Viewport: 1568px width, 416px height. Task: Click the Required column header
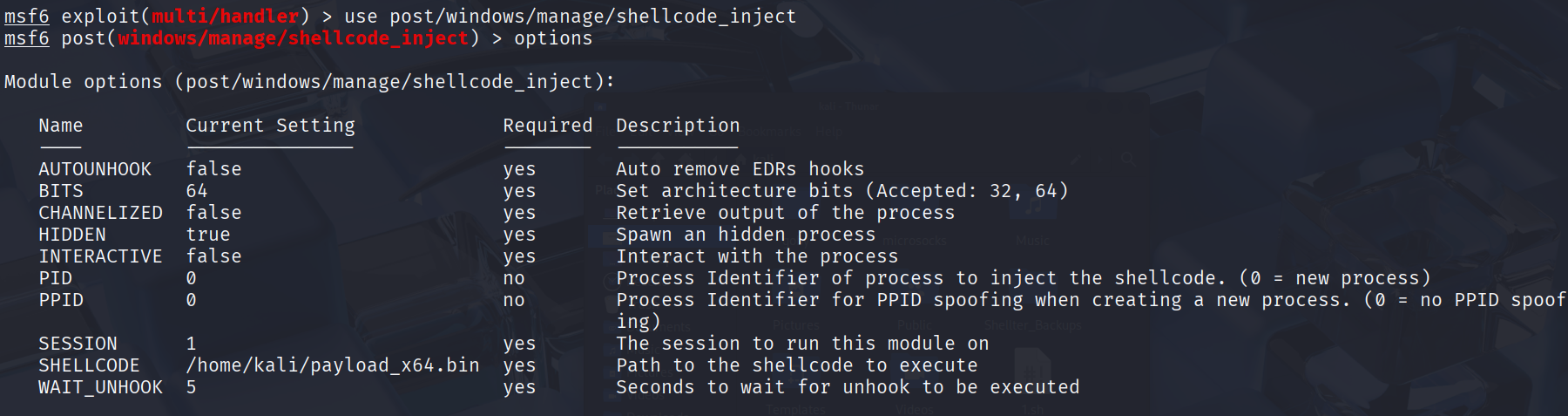pos(547,126)
